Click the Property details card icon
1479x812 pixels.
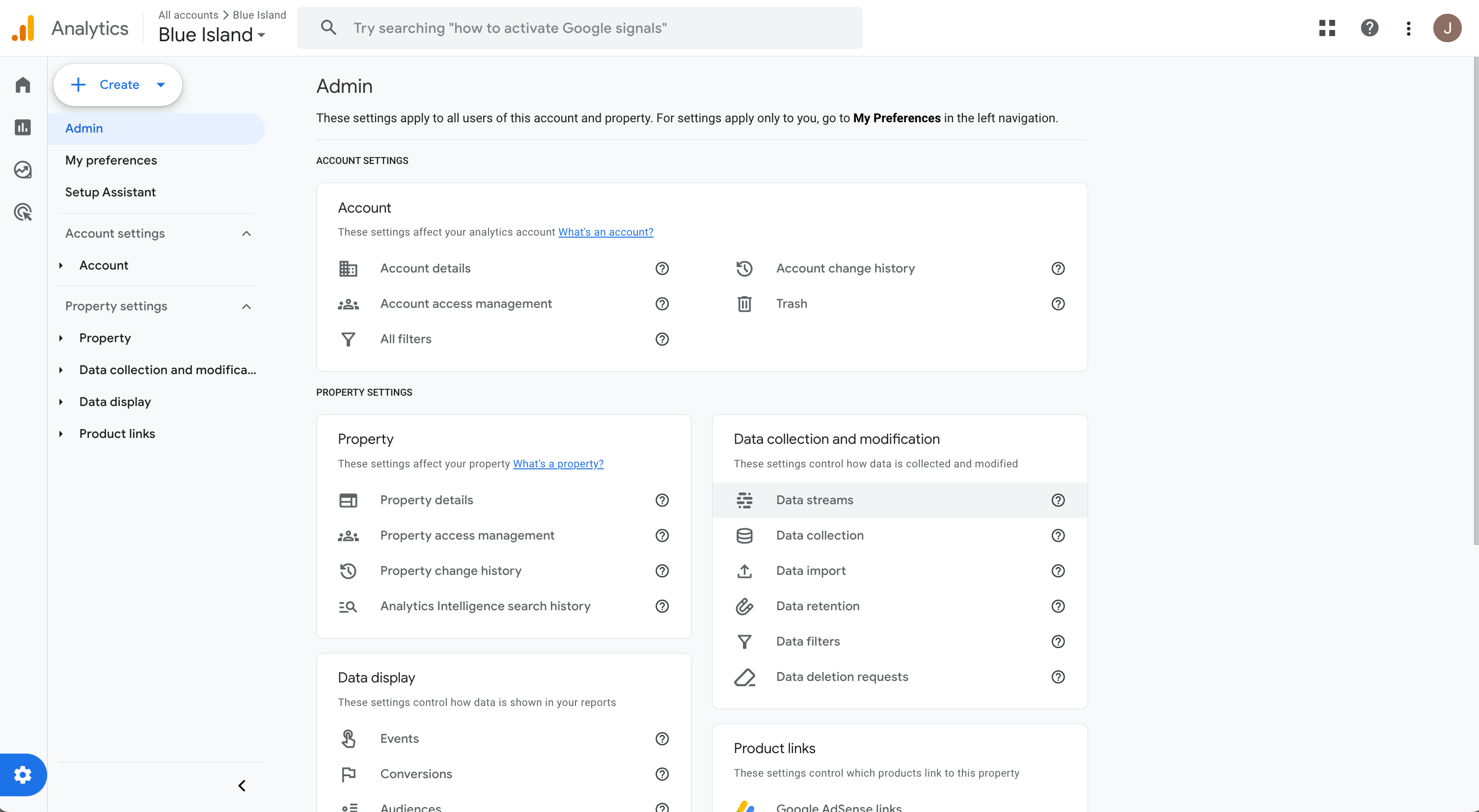tap(348, 500)
